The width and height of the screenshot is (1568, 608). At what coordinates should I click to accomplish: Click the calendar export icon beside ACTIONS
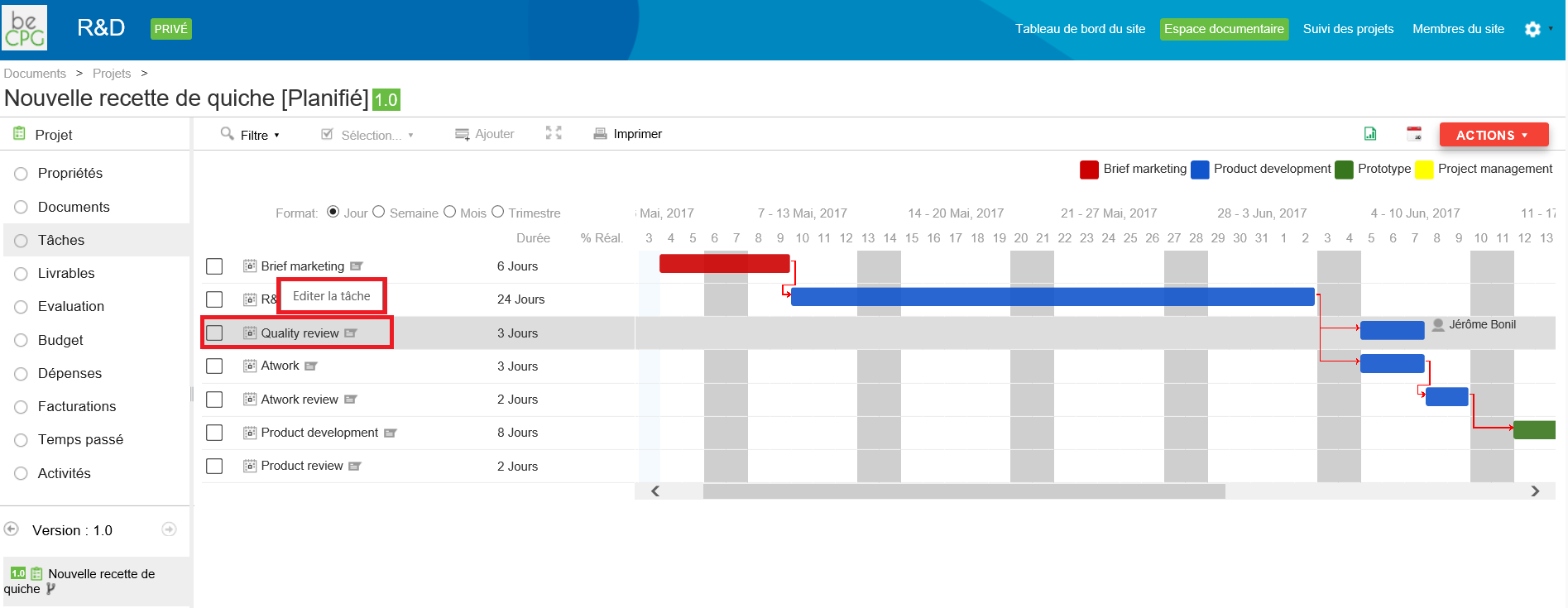(x=1414, y=134)
